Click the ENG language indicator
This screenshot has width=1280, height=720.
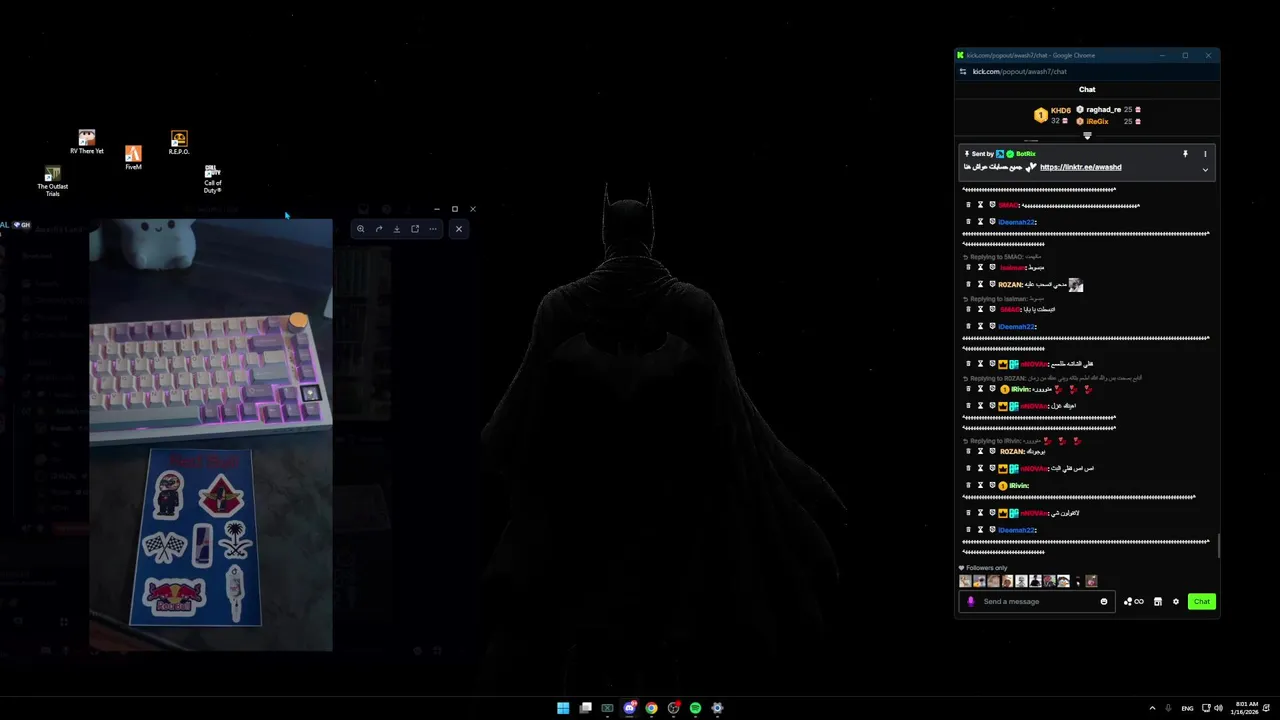pyautogui.click(x=1187, y=708)
